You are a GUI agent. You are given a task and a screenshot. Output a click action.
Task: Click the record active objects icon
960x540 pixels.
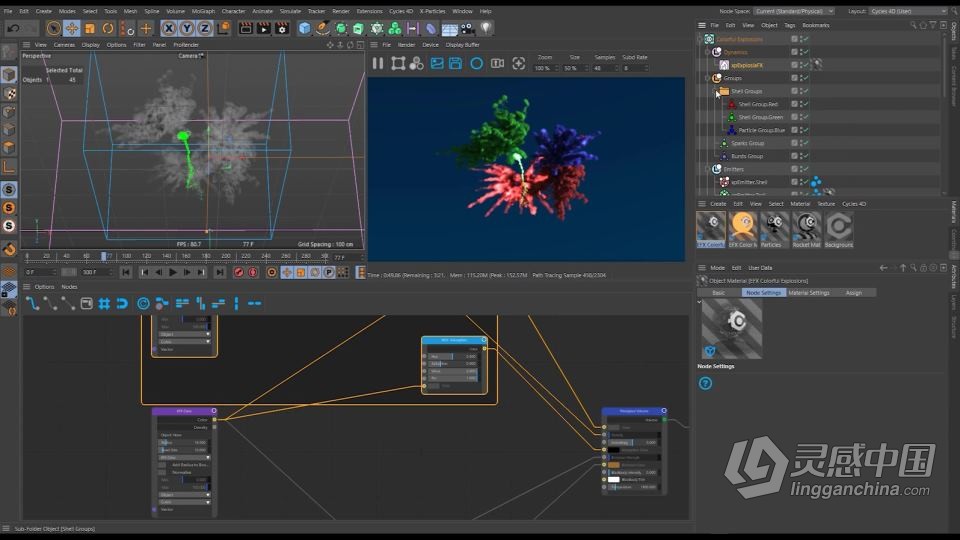click(x=239, y=272)
